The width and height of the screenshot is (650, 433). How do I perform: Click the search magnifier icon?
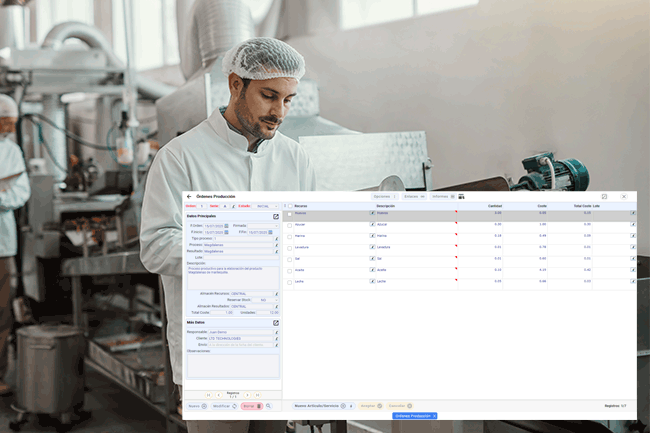[x=268, y=406]
